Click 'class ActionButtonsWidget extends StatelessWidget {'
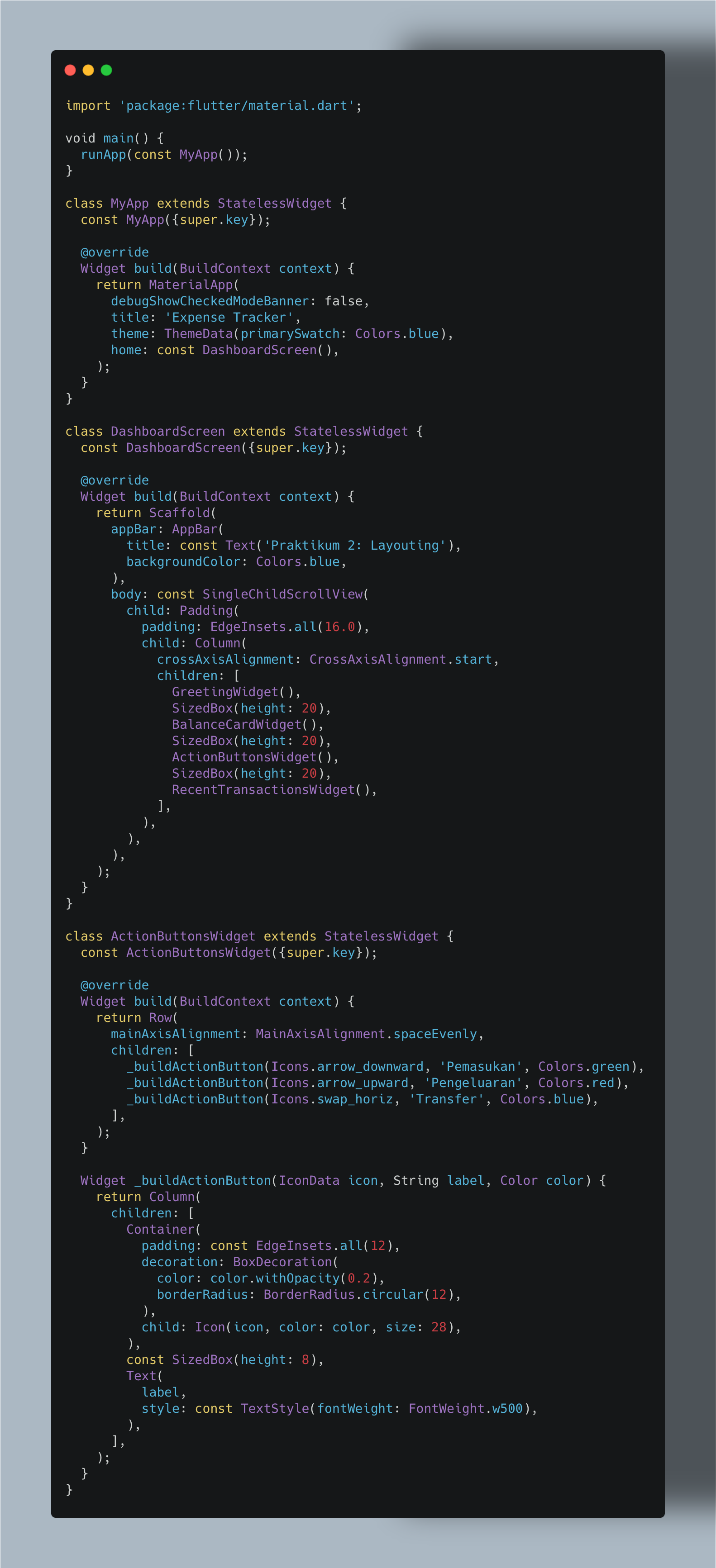Screen dimensions: 716x1568 259,936
